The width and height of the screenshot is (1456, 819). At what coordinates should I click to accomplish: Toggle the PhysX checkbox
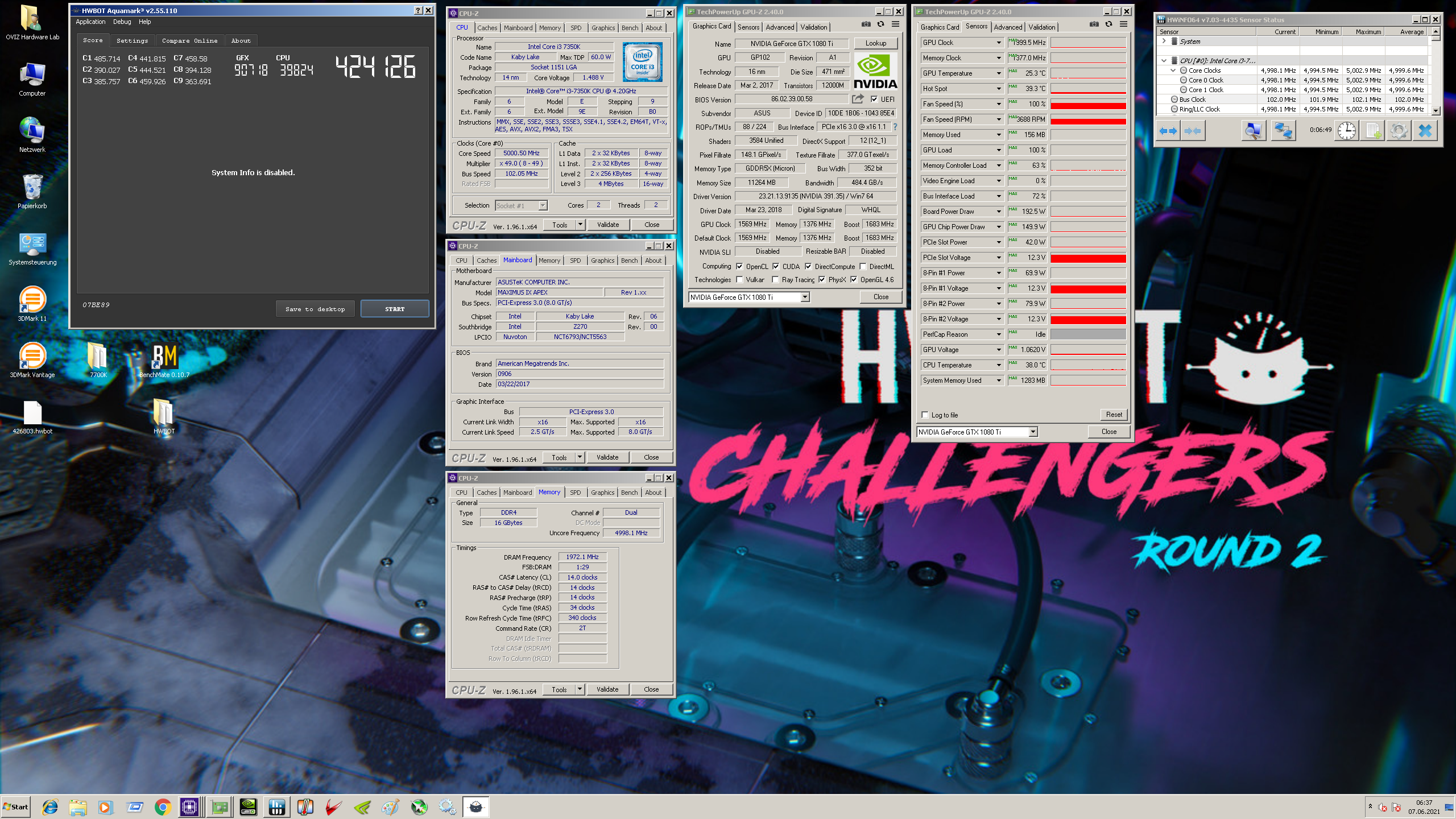[822, 279]
